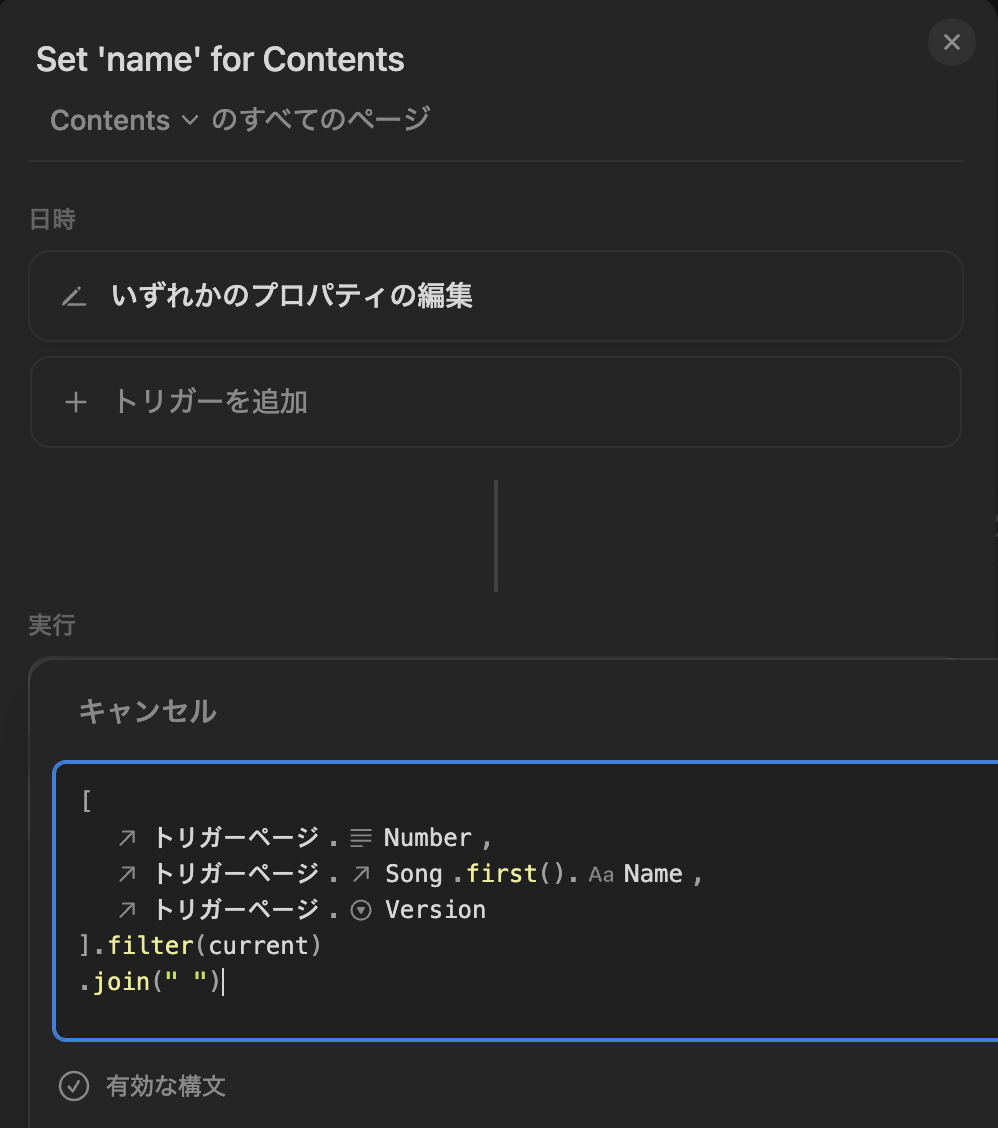
Task: Click the Version select-property circle icon
Action: tap(360, 911)
